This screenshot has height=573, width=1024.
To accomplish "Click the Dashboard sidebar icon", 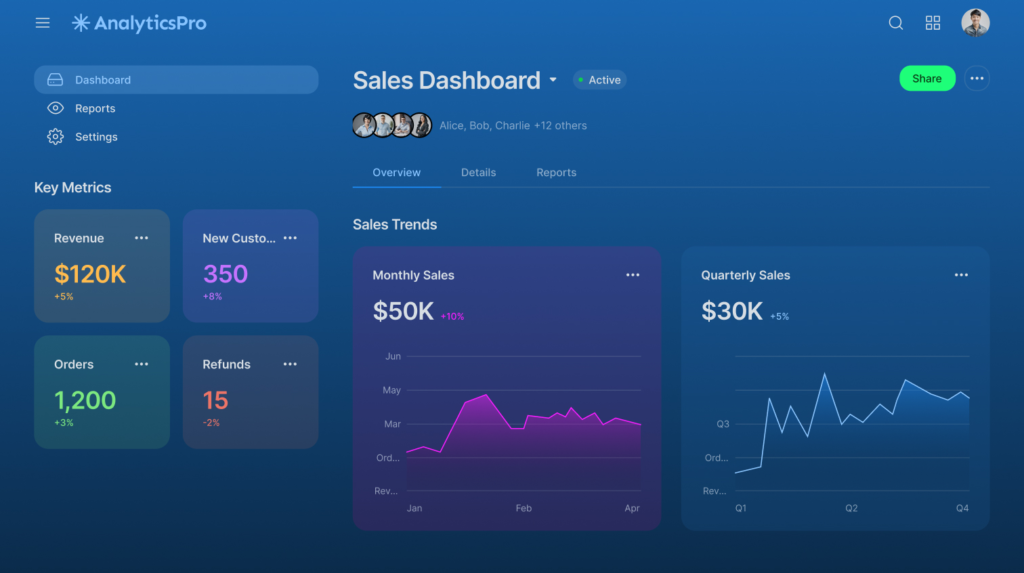I will pyautogui.click(x=56, y=80).
